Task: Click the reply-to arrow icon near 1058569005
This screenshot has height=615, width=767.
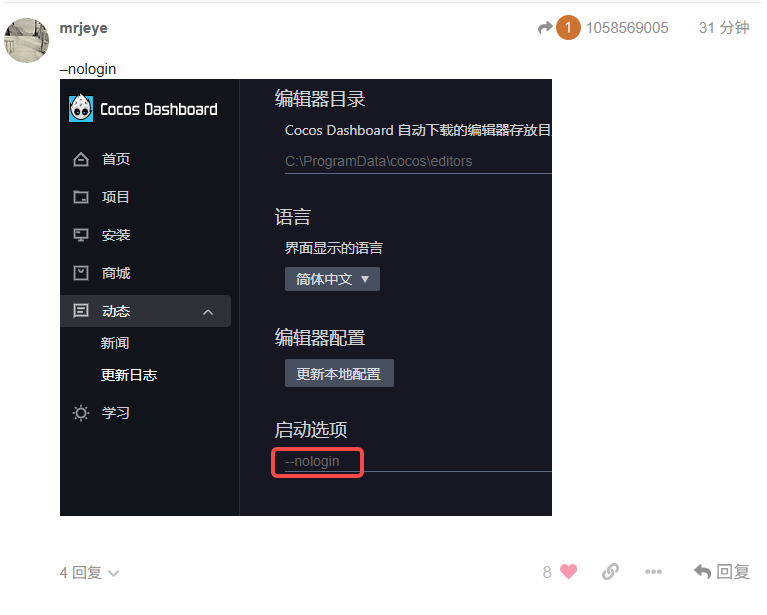Action: tap(545, 28)
